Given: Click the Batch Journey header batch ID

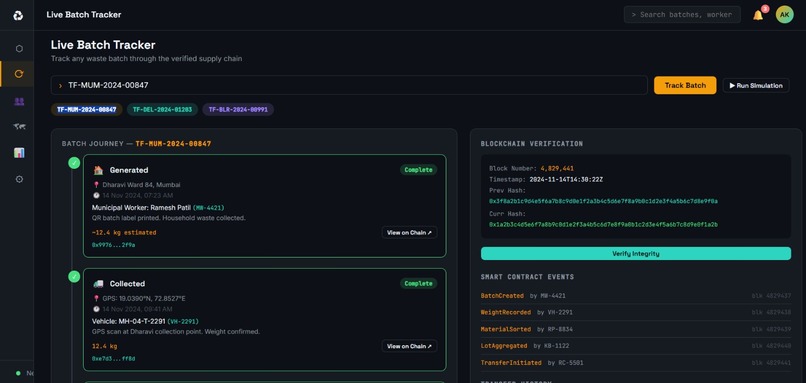Looking at the screenshot, I should [173, 144].
